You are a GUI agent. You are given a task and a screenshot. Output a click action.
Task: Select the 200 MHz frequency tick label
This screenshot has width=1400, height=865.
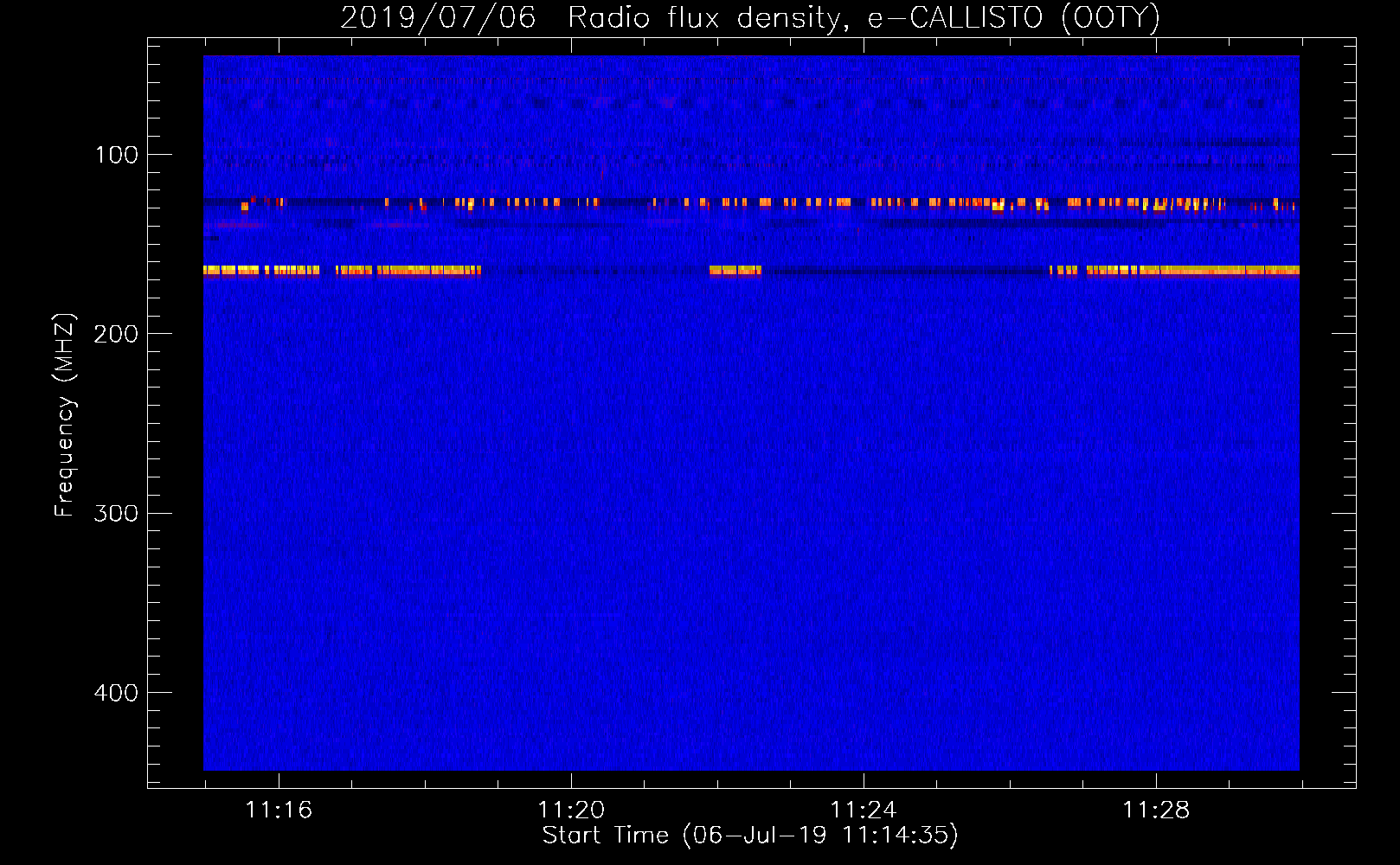116,334
